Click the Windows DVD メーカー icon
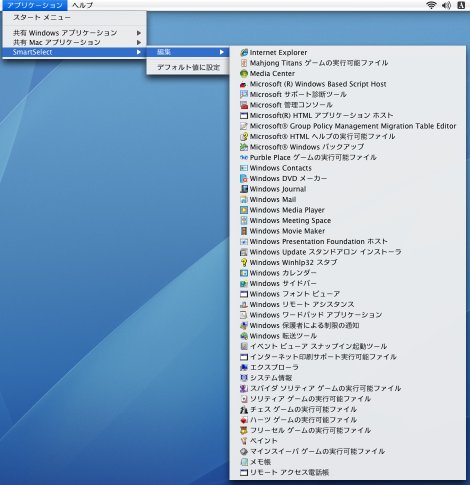Image resolution: width=470 pixels, height=485 pixels. point(244,178)
